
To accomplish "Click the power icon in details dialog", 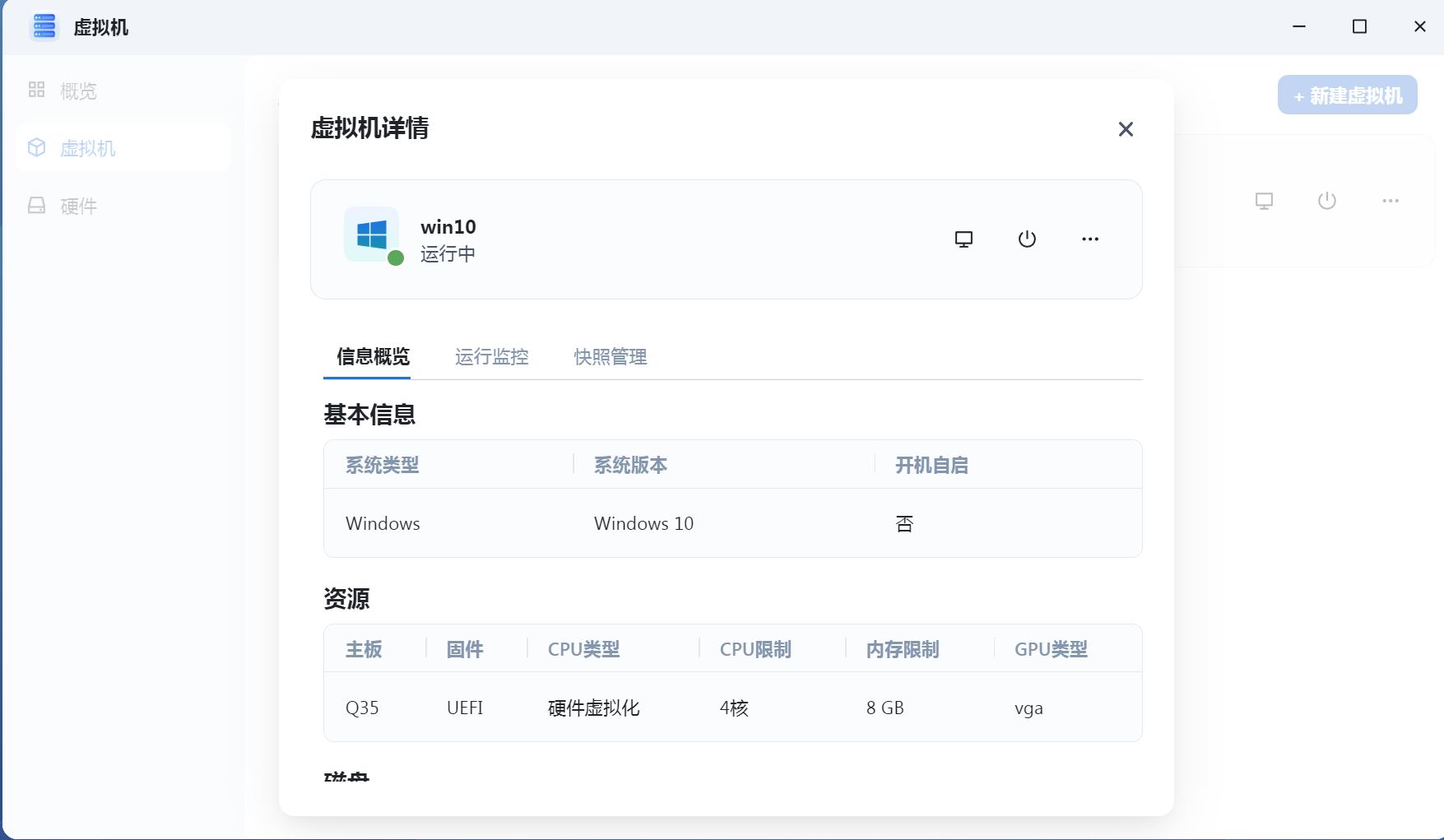I will coord(1027,239).
